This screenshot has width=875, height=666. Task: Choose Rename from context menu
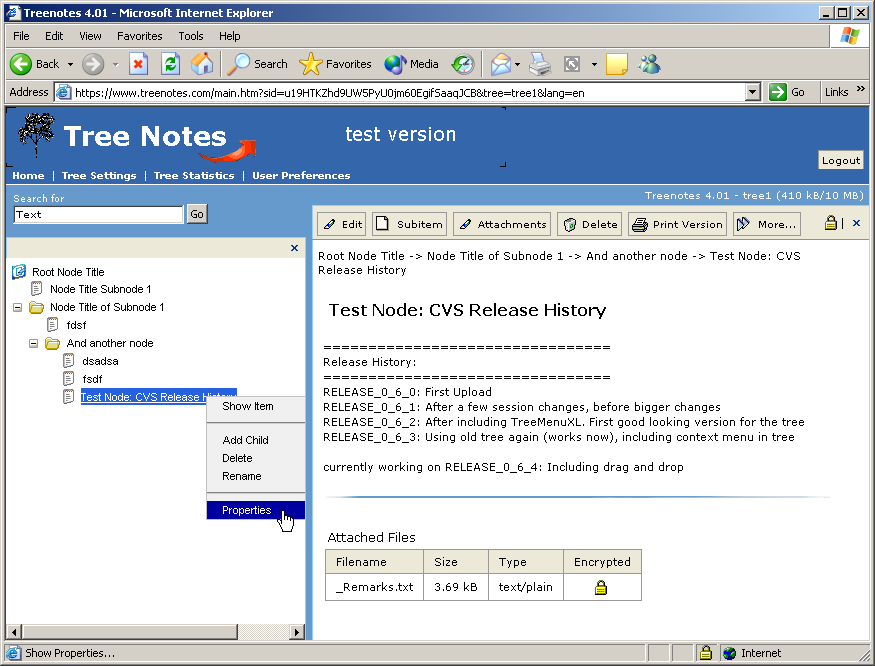tap(242, 476)
